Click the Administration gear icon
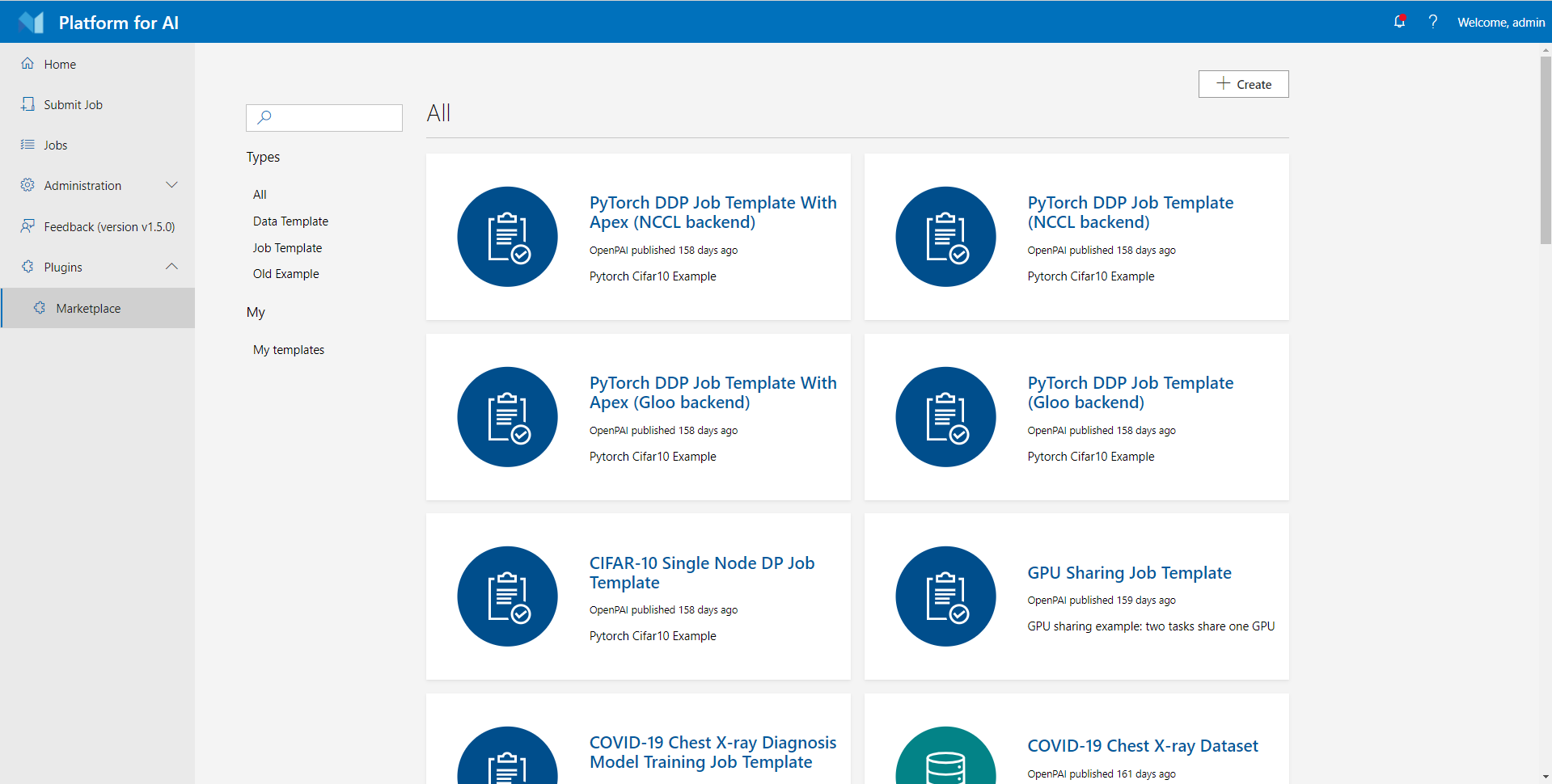Image resolution: width=1552 pixels, height=784 pixels. (x=27, y=185)
